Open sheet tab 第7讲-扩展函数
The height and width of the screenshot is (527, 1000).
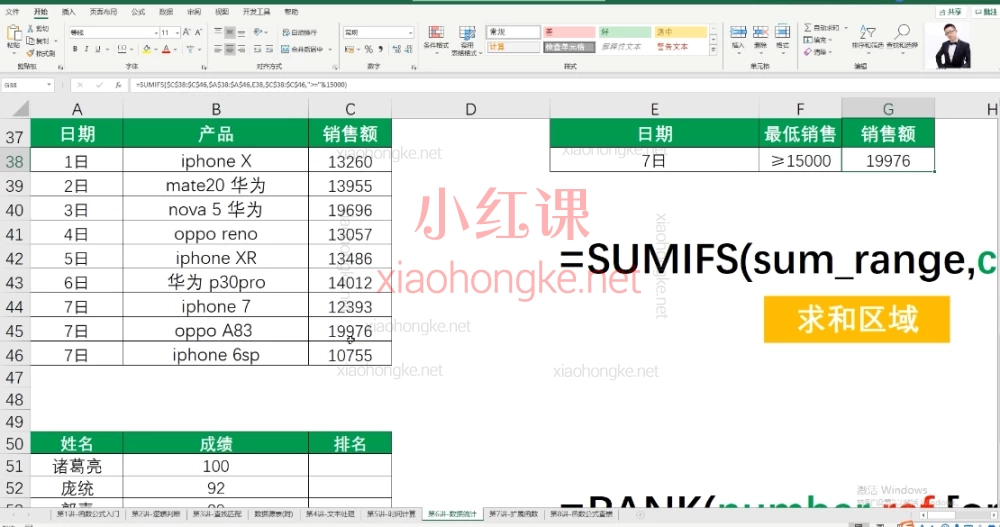[x=513, y=514]
